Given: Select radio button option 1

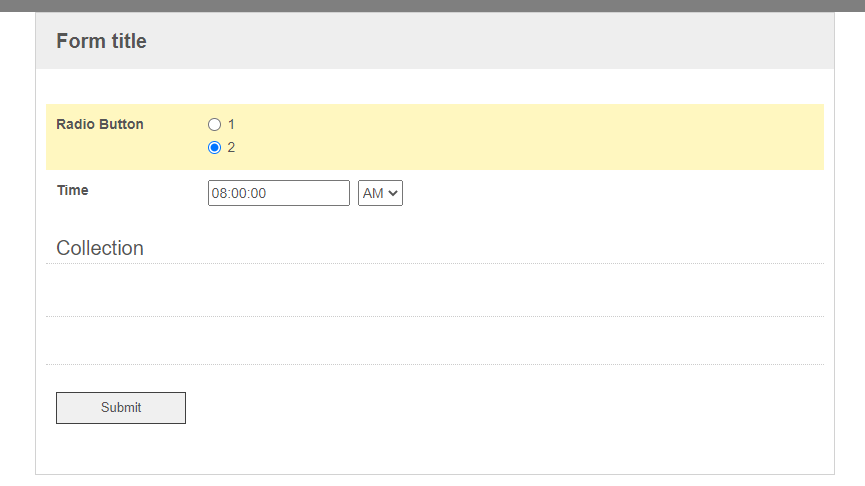Looking at the screenshot, I should (x=214, y=125).
